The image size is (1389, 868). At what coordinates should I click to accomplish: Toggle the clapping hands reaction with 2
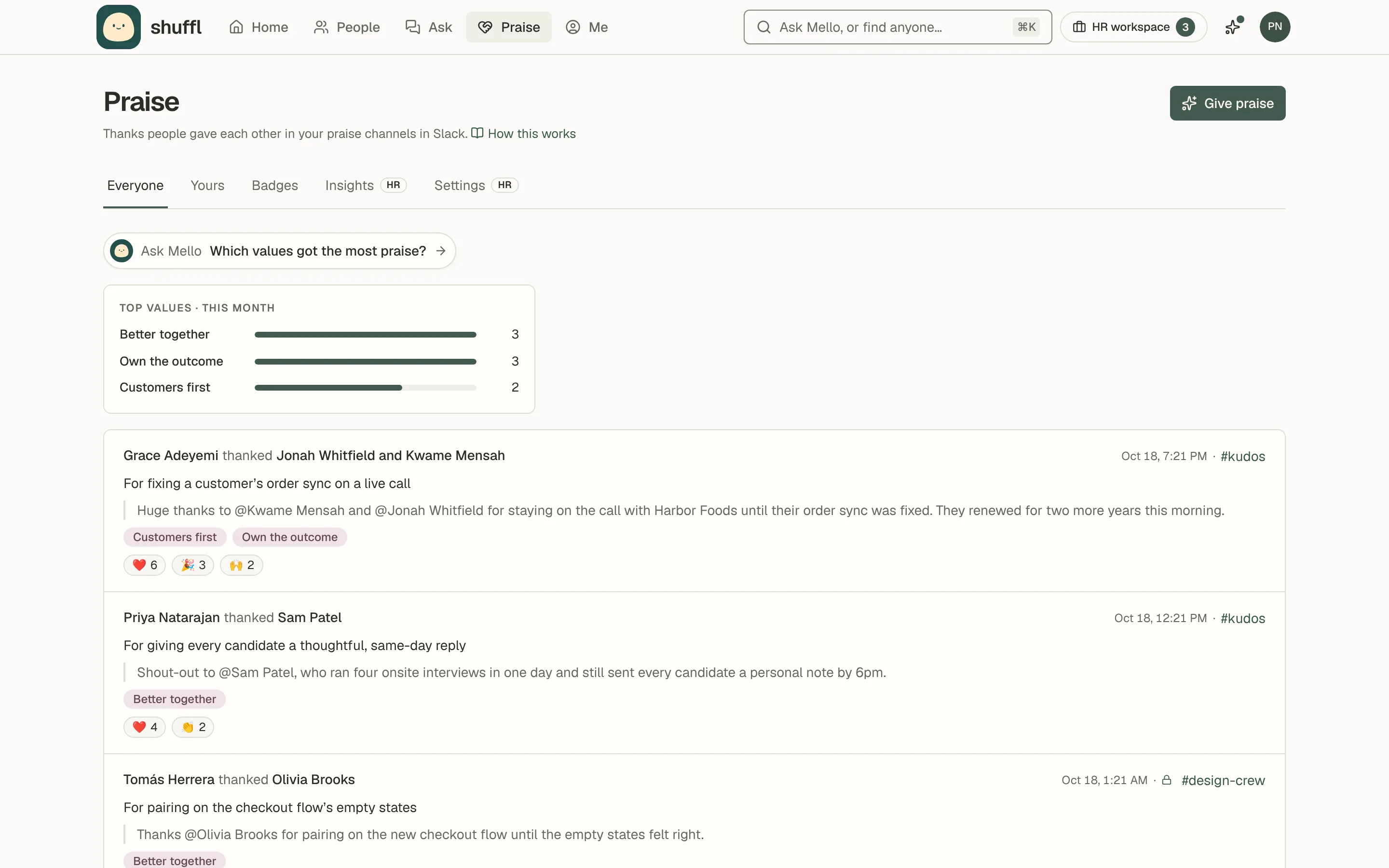tap(193, 727)
